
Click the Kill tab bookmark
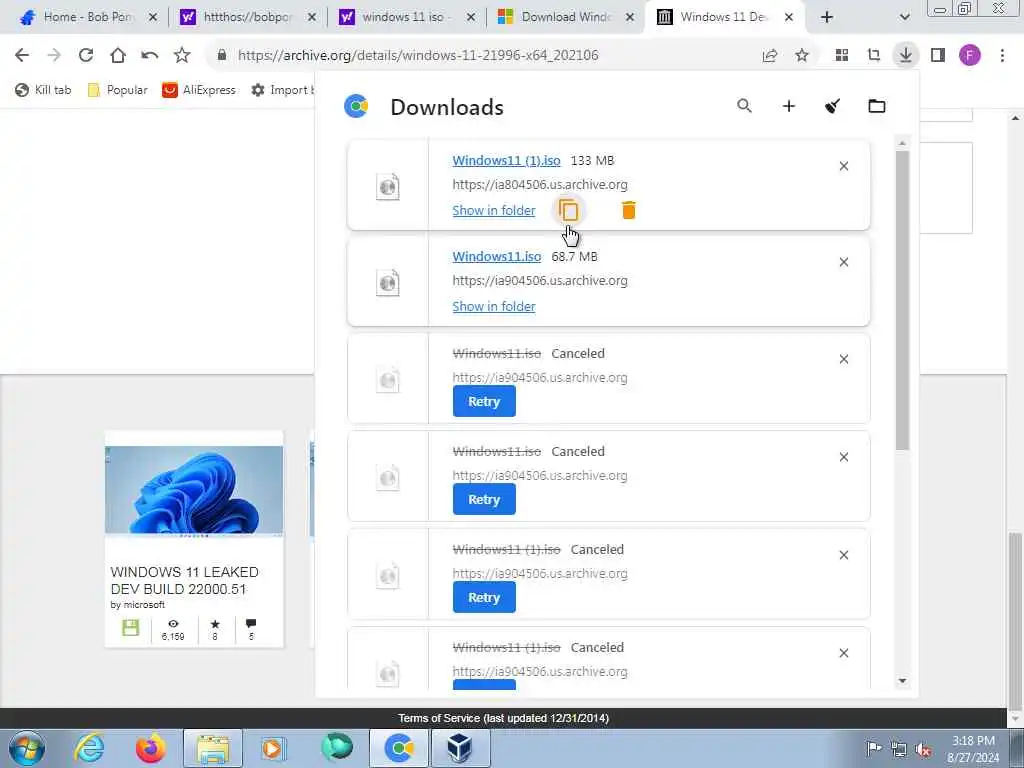pyautogui.click(x=43, y=90)
